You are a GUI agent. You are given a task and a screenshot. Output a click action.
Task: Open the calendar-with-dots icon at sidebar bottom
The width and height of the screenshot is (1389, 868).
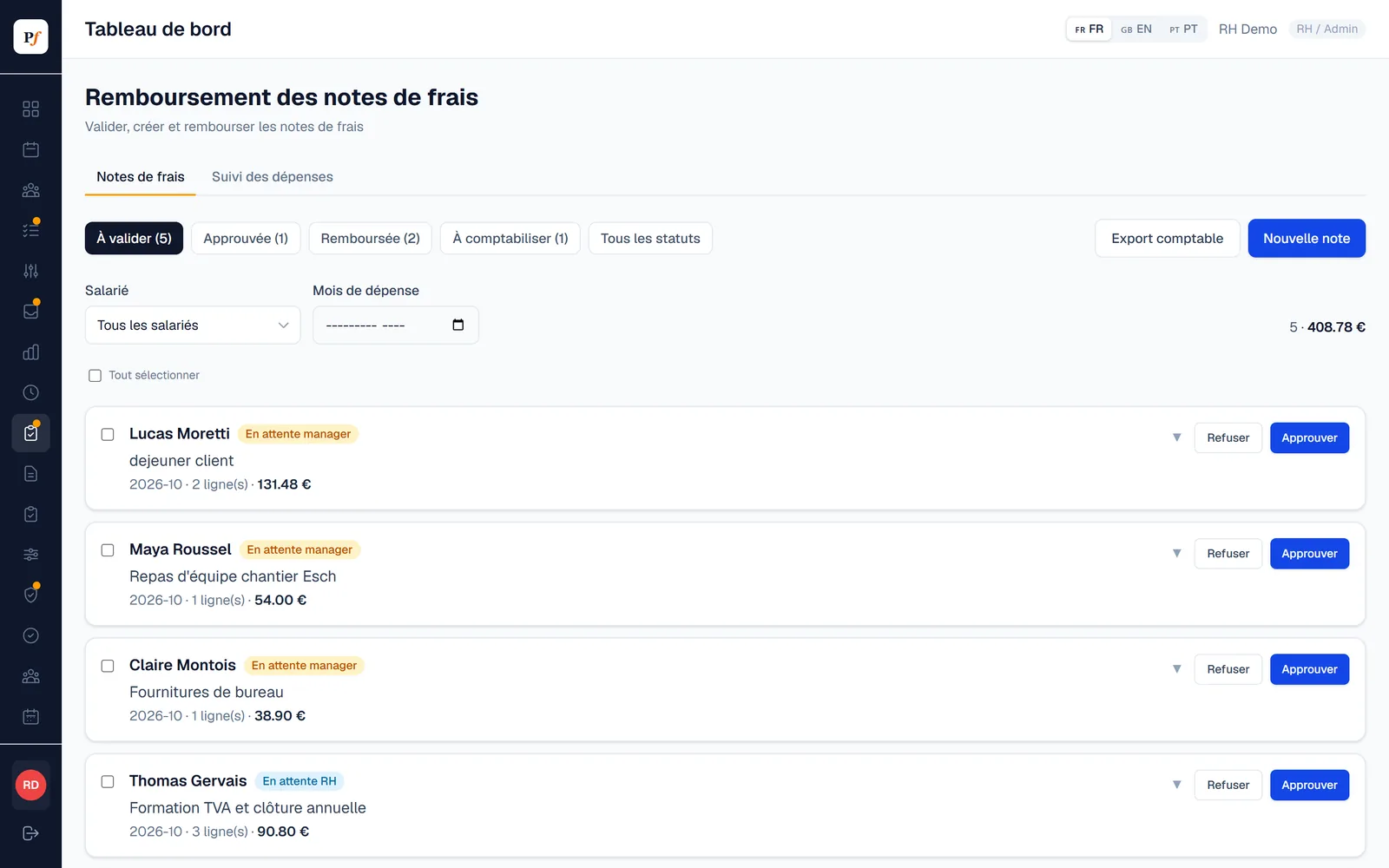[x=30, y=716]
